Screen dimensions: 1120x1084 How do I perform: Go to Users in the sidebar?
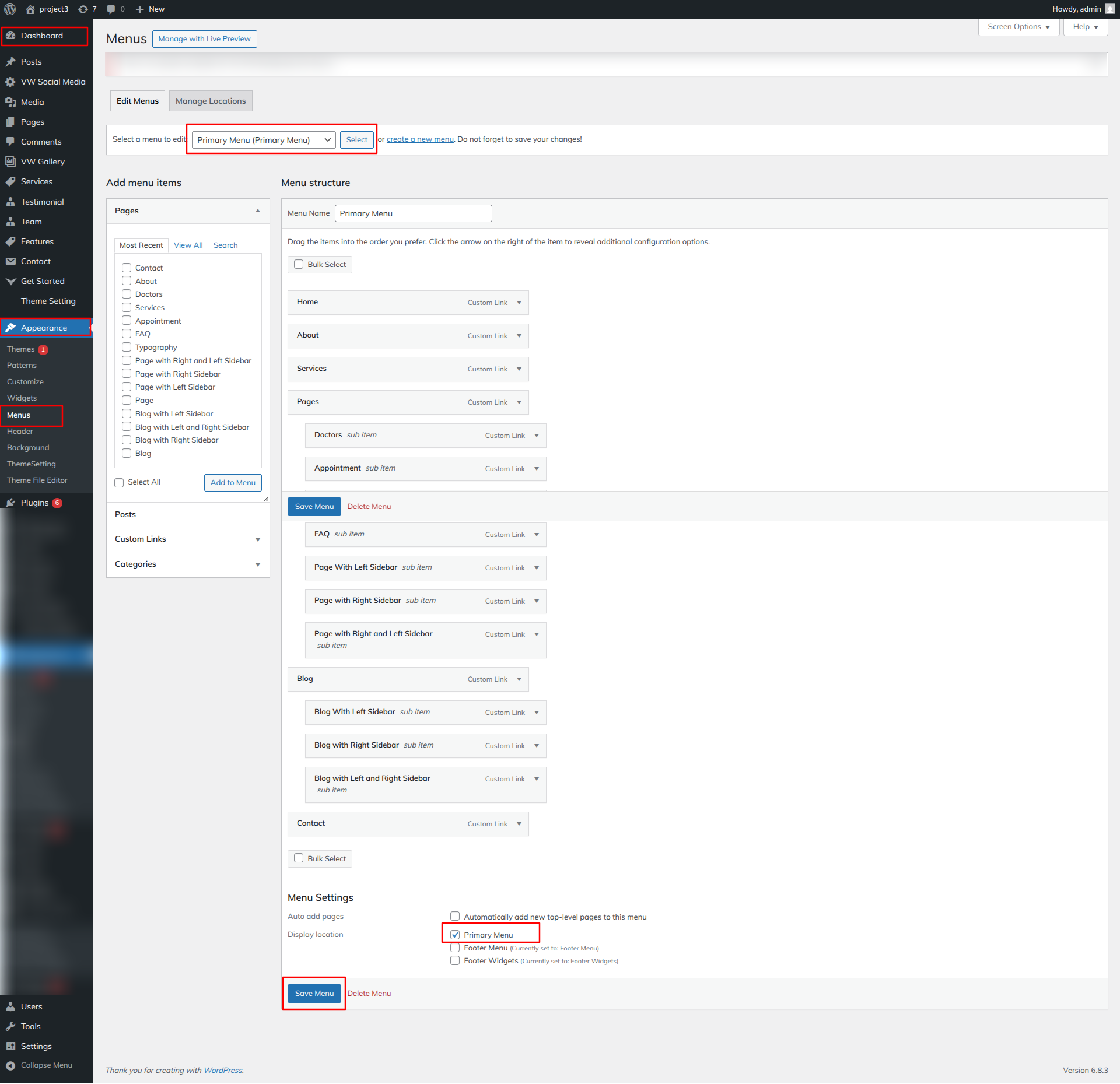click(32, 1006)
